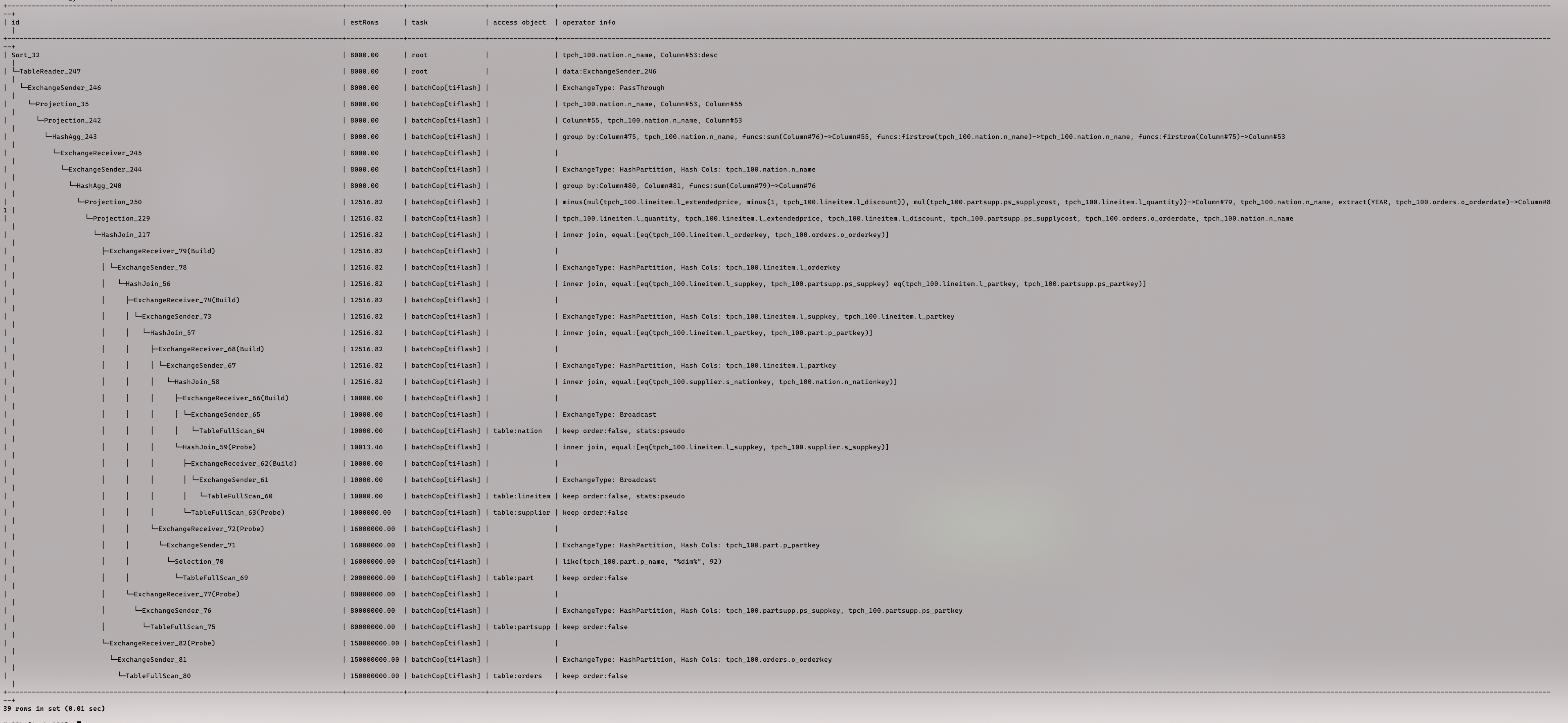Select the like "%dim%" filter text
The image size is (1568, 723).
coord(642,562)
